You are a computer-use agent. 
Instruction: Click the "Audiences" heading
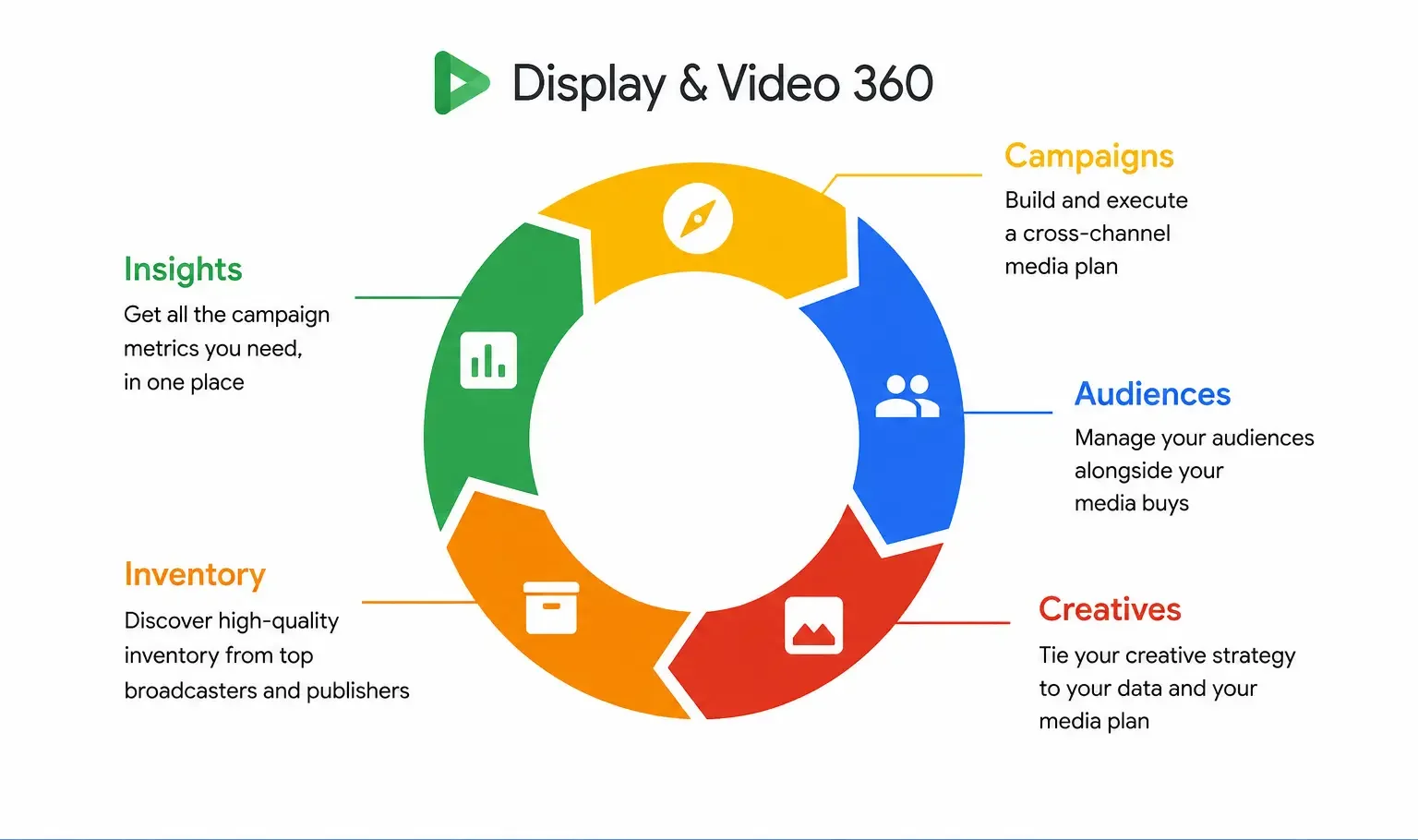pyautogui.click(x=1152, y=394)
